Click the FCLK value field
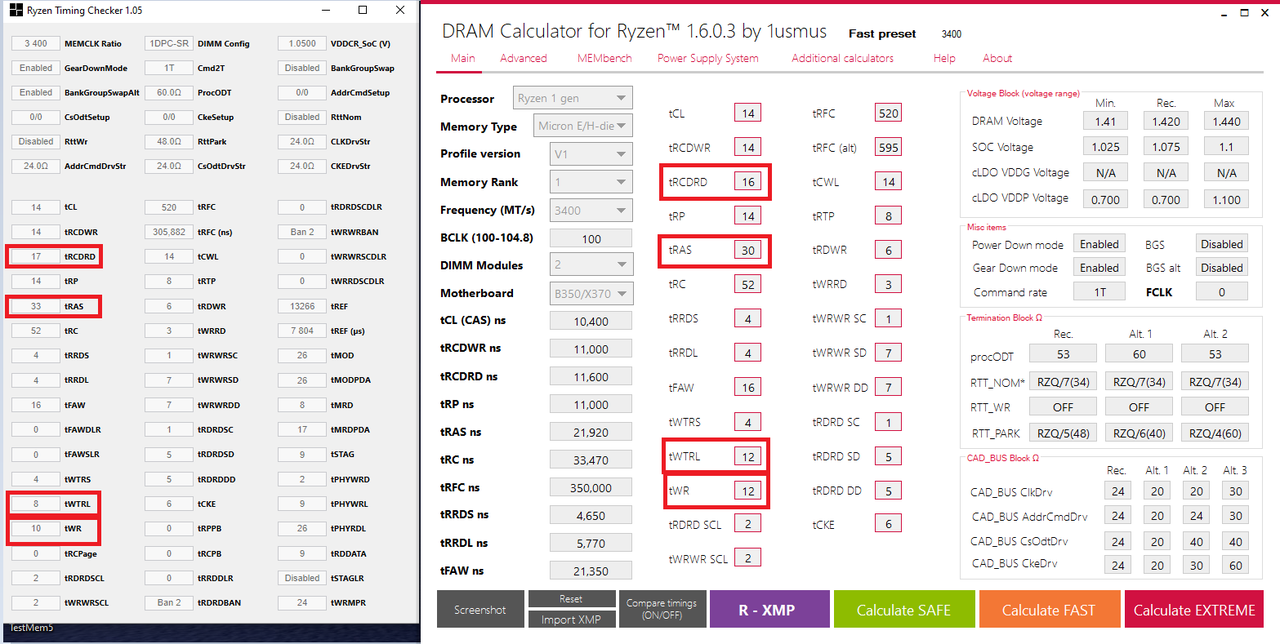 pyautogui.click(x=1222, y=292)
